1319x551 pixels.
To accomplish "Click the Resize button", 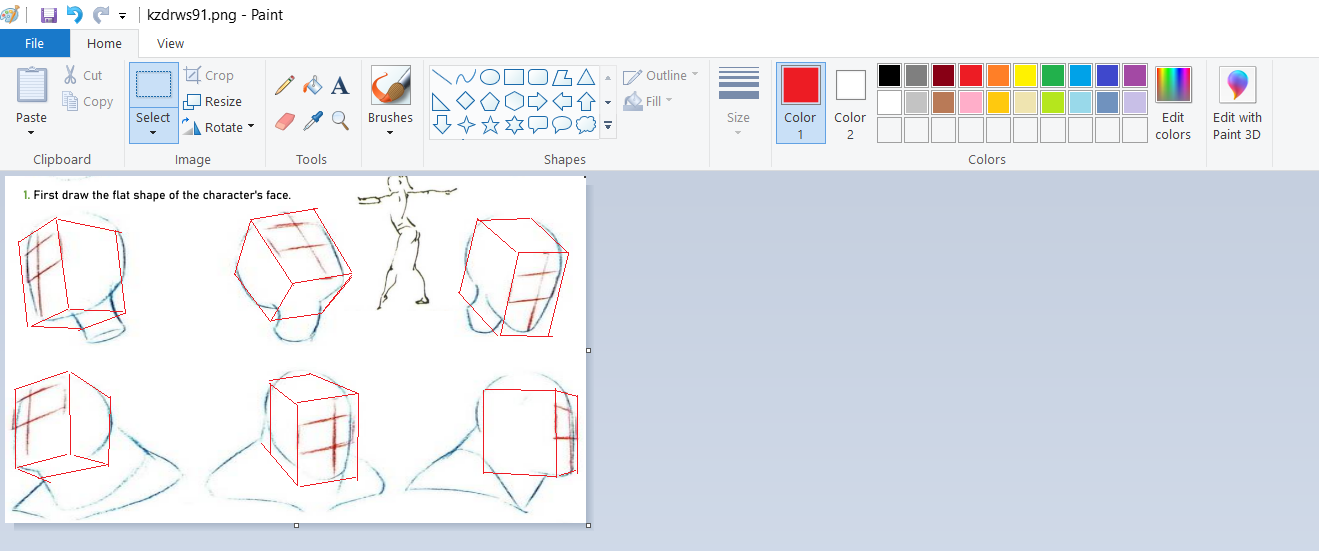I will point(213,101).
